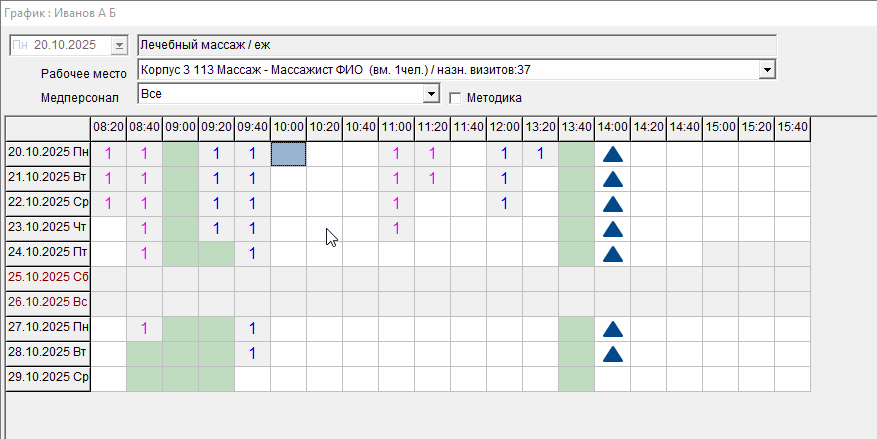Select the blue triangle for 22.10.2025 Ср
Image resolution: width=877 pixels, height=439 pixels.
point(612,204)
